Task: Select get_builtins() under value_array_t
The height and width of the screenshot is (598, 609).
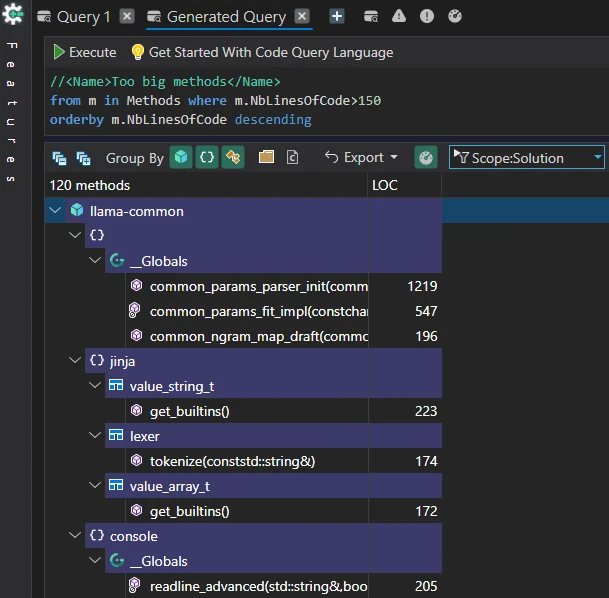Action: click(x=284, y=511)
